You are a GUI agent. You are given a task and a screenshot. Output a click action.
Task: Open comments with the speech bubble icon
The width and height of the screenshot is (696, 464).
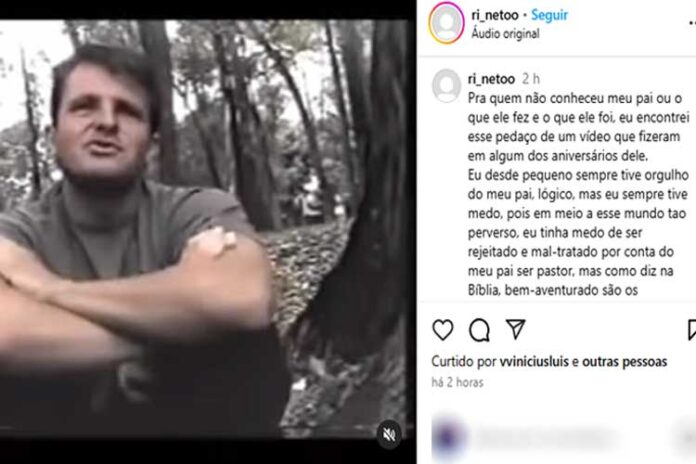click(479, 330)
